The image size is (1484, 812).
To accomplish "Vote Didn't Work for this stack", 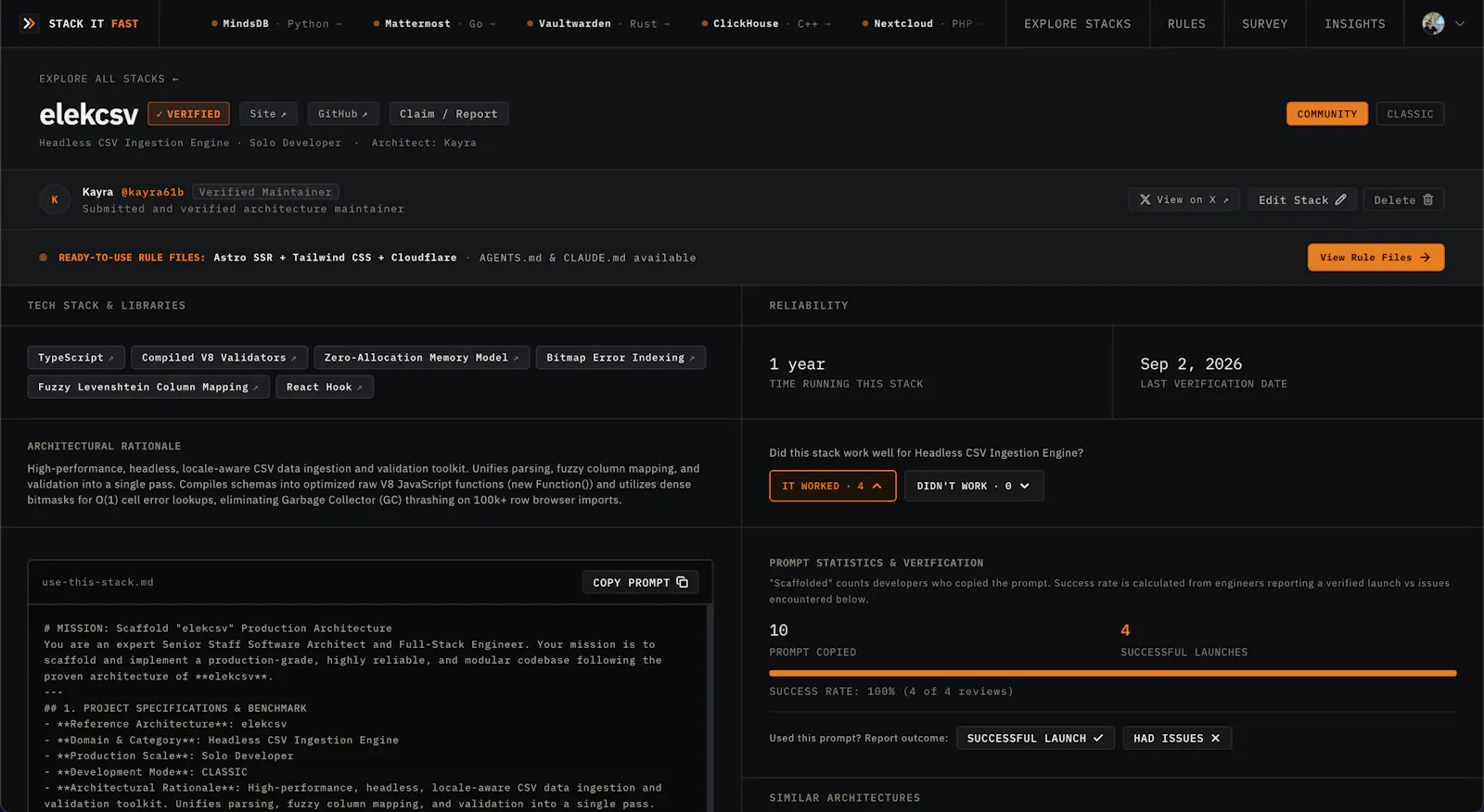I will 974,486.
